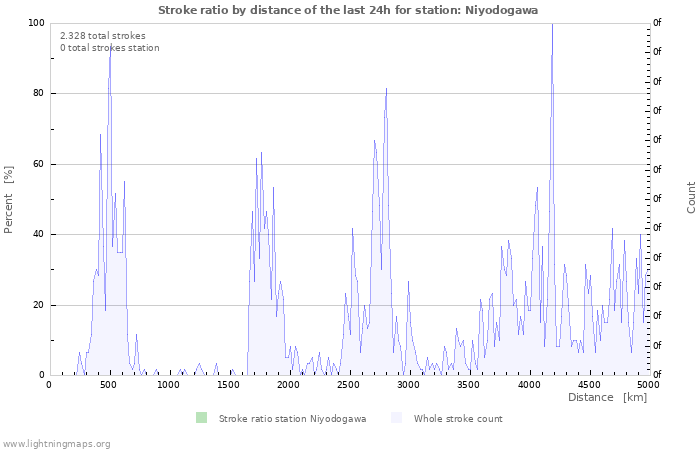Click the 'Percent [%]' y-axis label
The height and width of the screenshot is (450, 700).
coord(9,199)
